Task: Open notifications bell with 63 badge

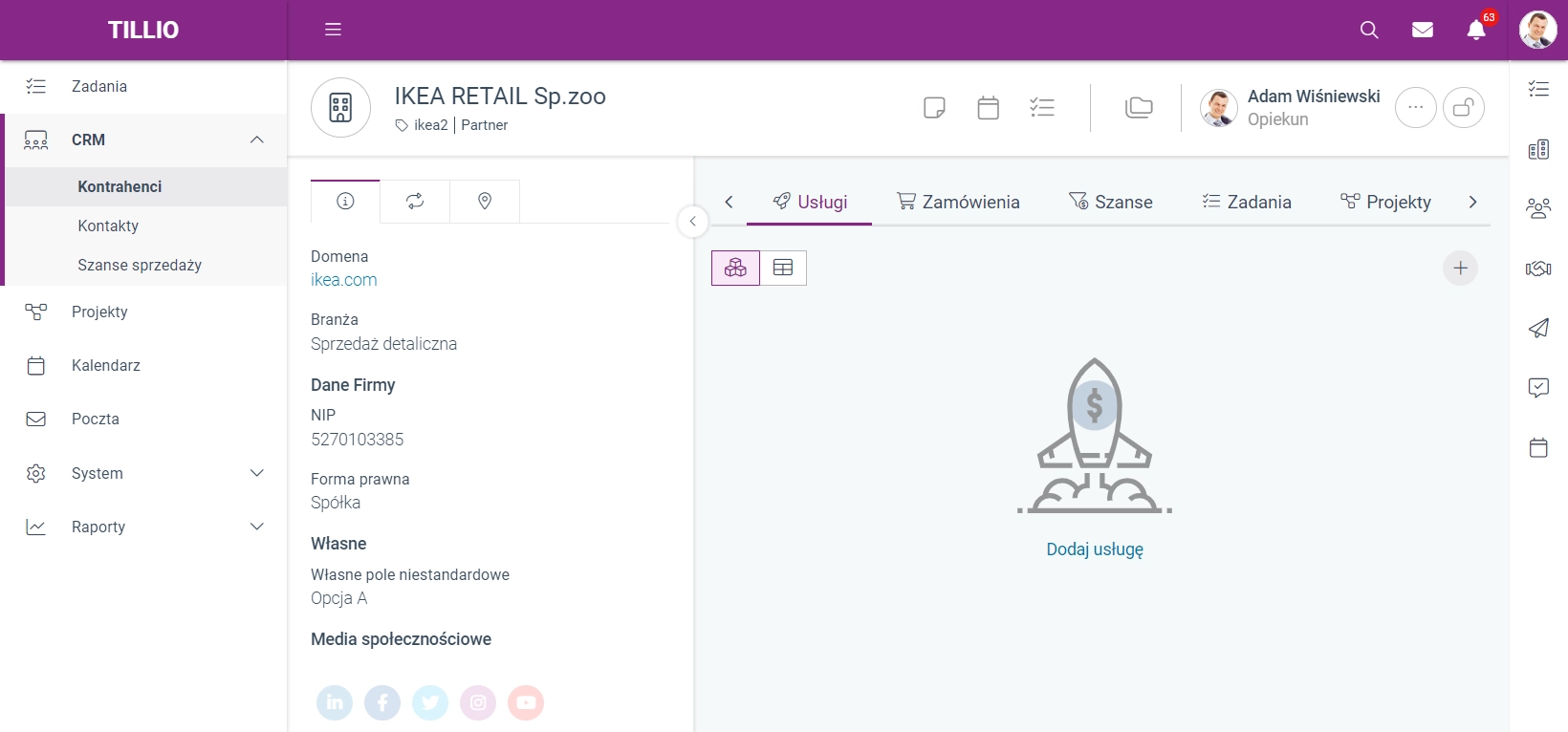Action: (1477, 30)
